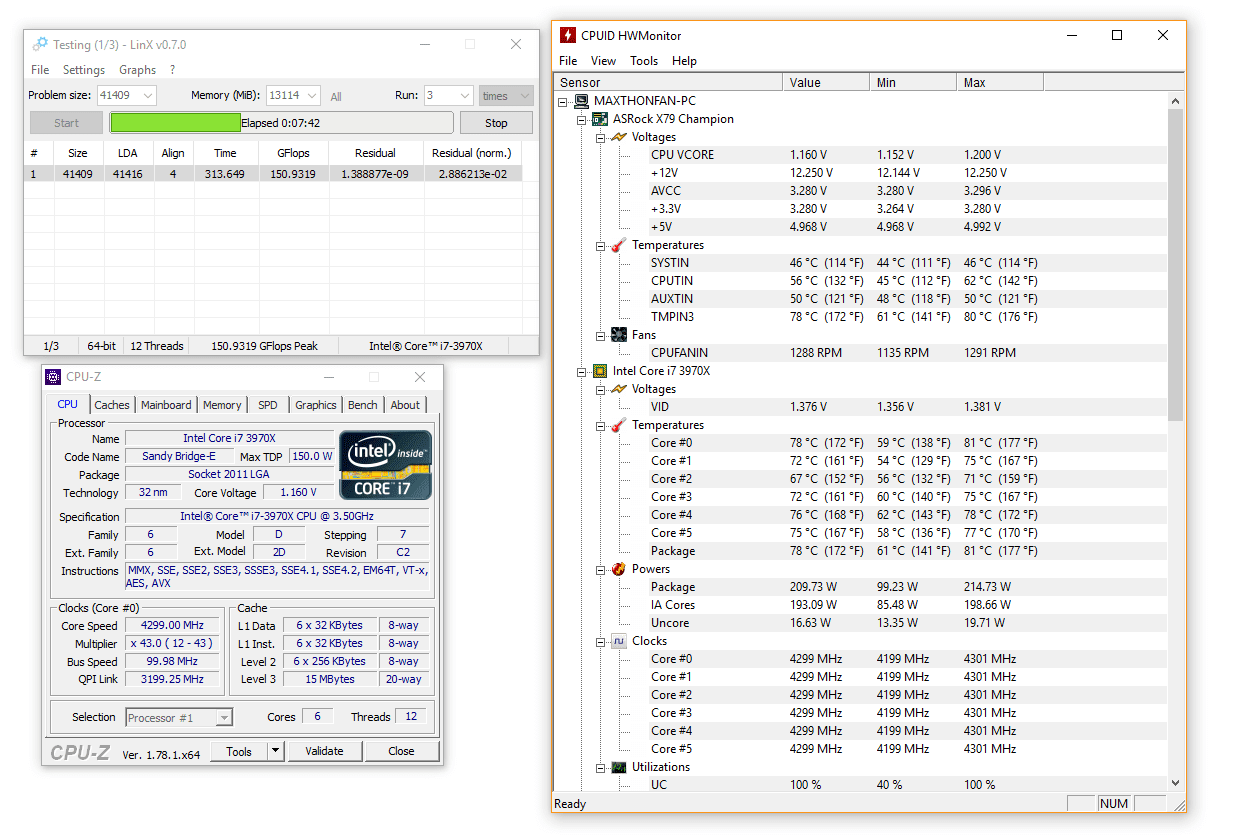Open the LinX ? help menu

tap(172, 70)
